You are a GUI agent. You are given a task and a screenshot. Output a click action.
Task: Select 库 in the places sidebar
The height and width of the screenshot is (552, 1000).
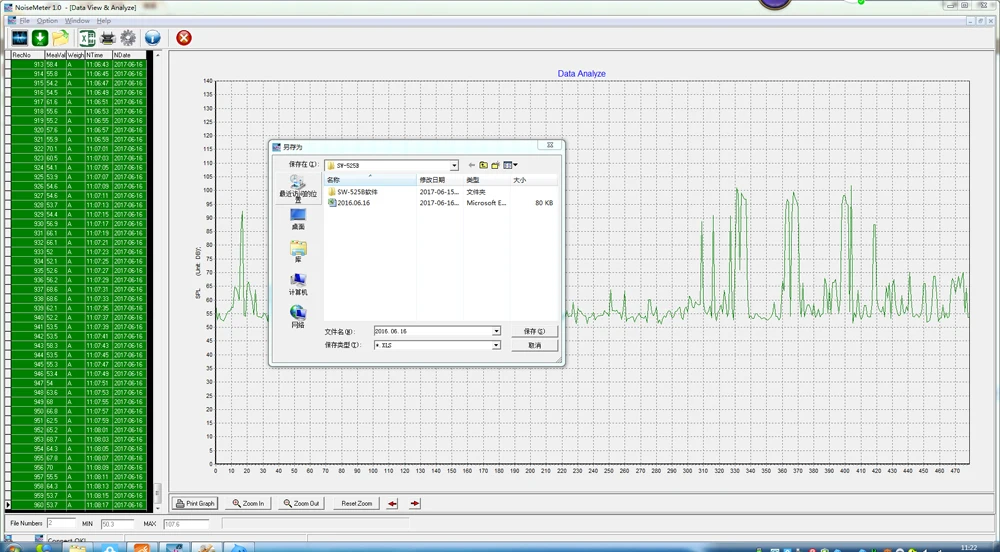click(x=298, y=251)
